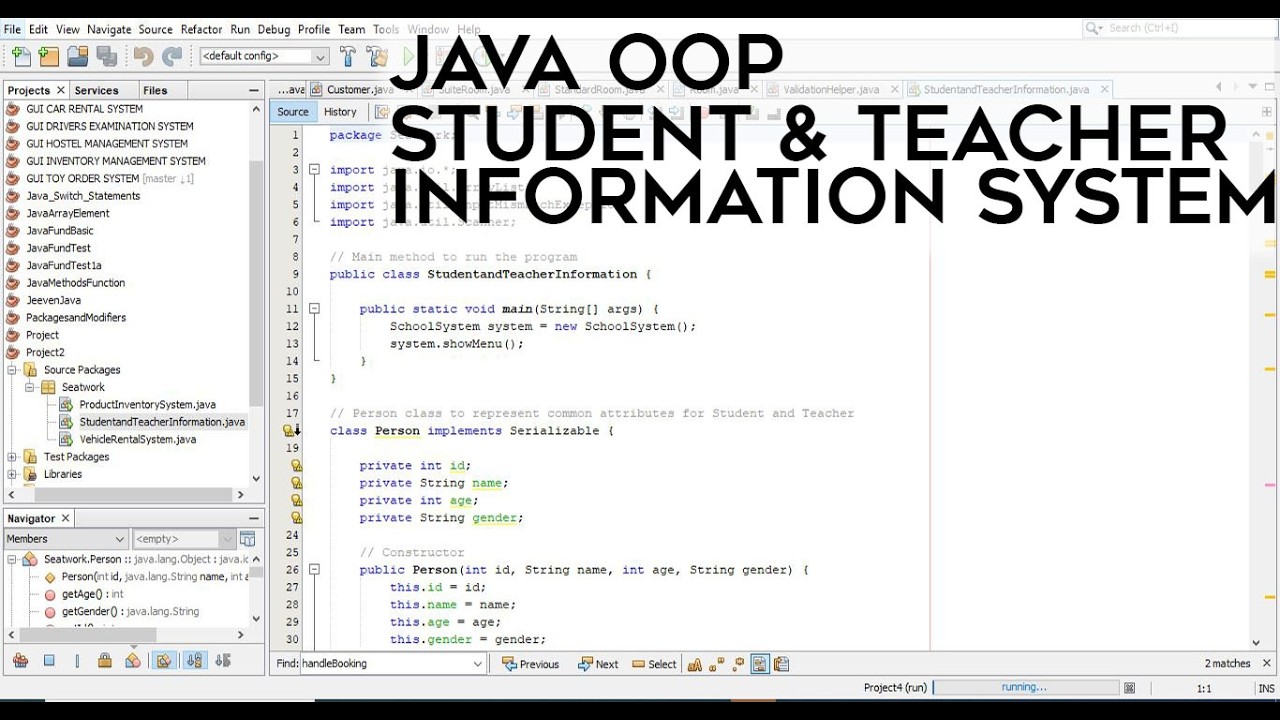Click the Next find button
Viewport: 1280px width, 720px height.
tap(598, 664)
